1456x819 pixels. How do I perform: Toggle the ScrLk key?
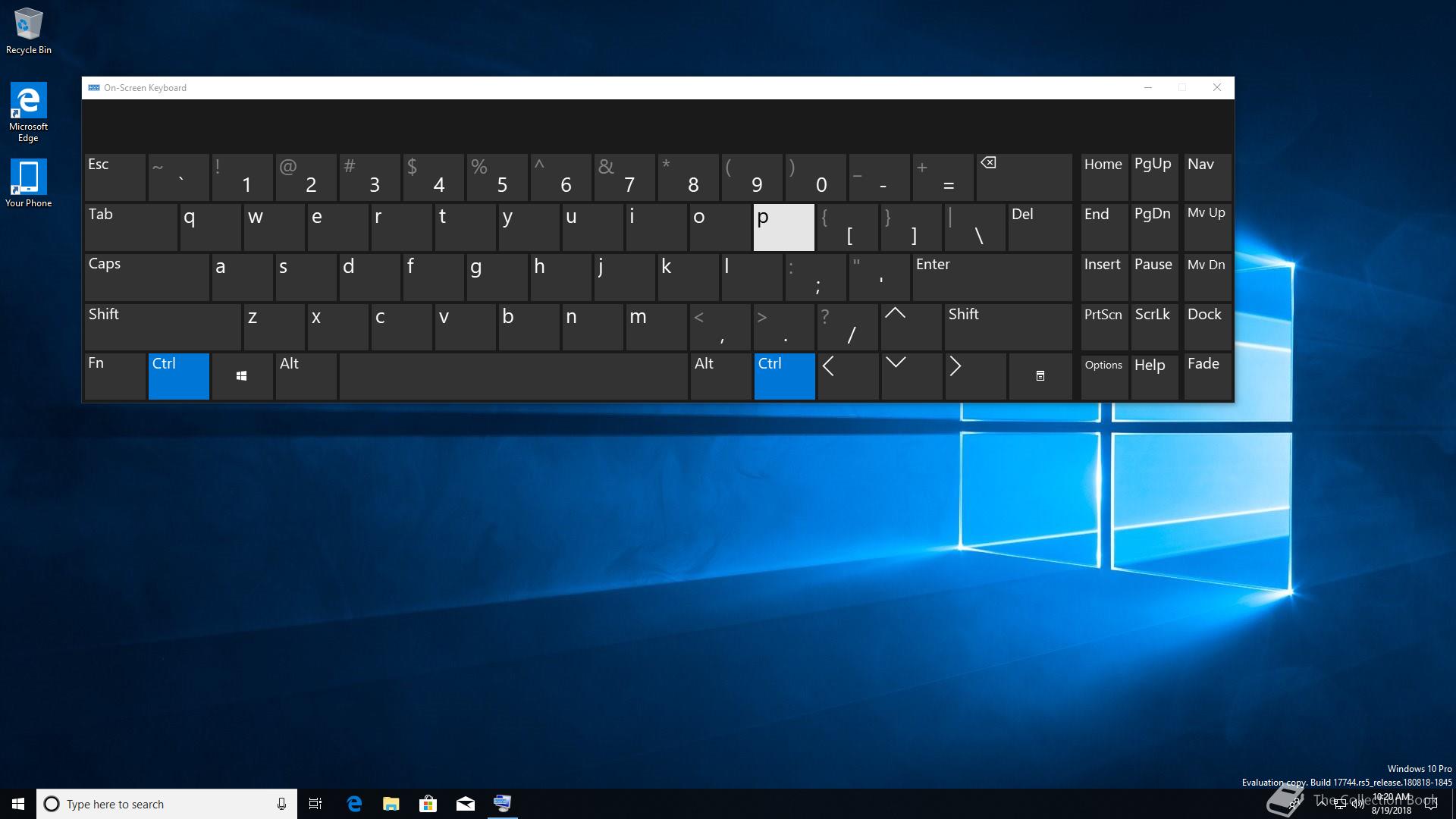tap(1153, 327)
